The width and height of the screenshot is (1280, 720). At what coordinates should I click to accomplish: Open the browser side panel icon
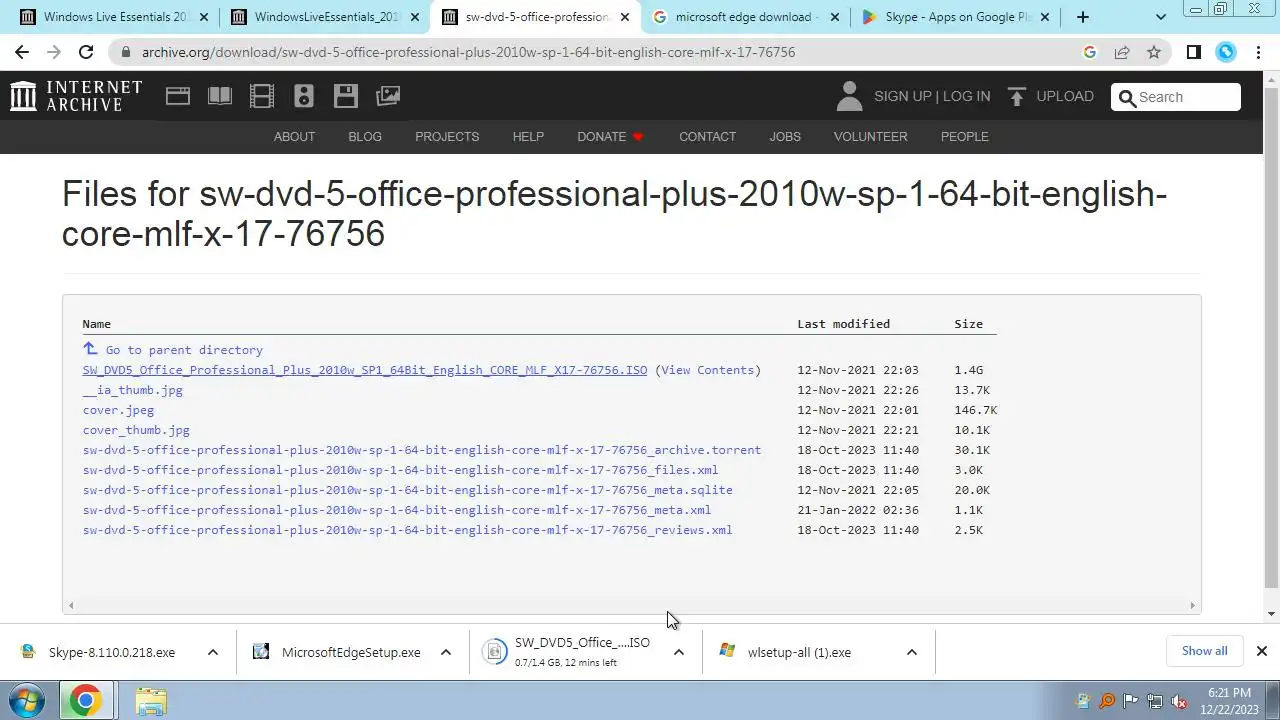1194,52
